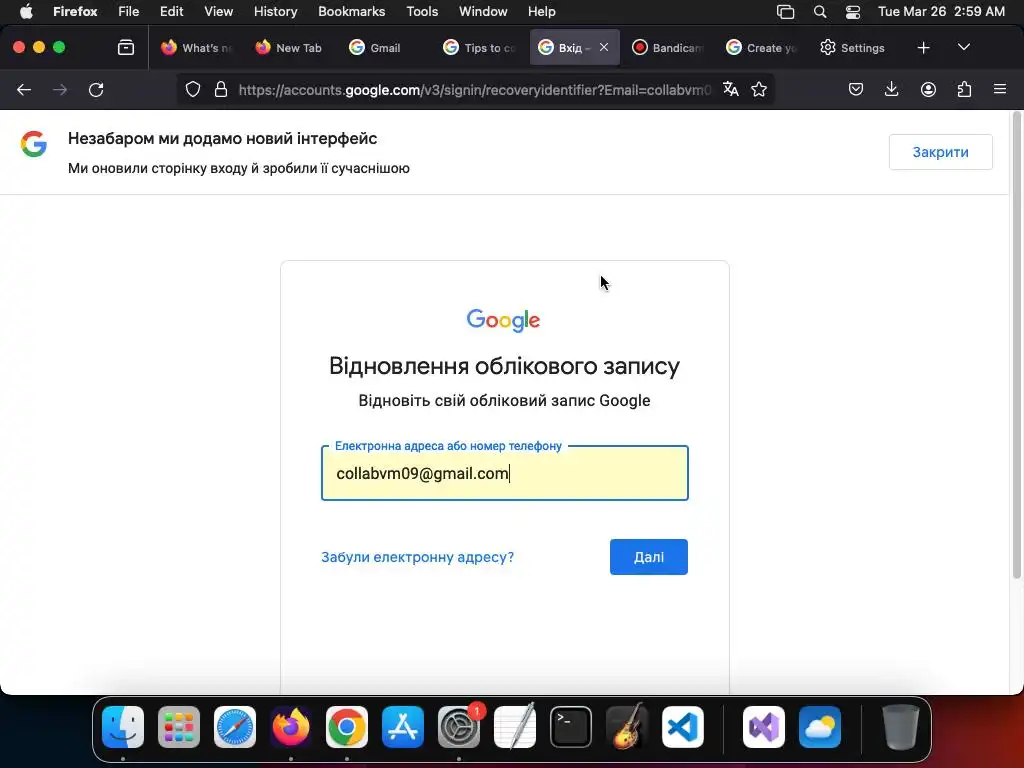Open a new tab with the plus icon
The height and width of the screenshot is (768, 1024).
coord(923,48)
